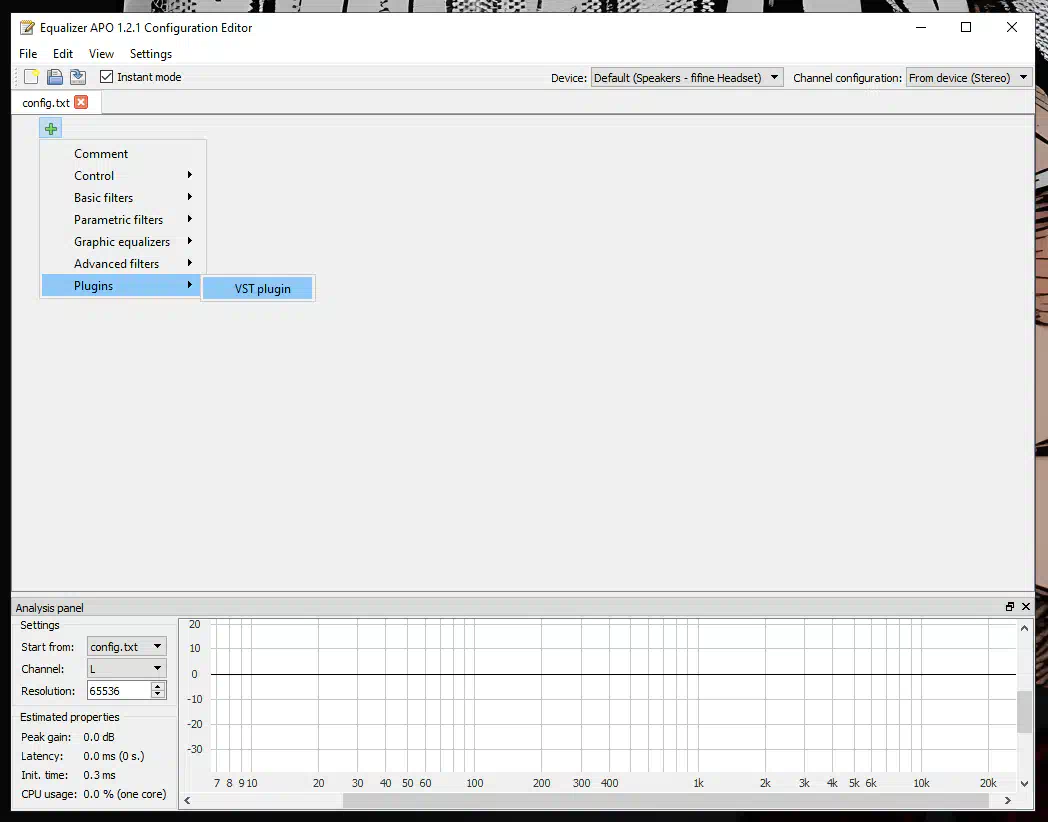The image size is (1048, 822).
Task: Click the Init. time value 0.3 ms
Action: click(x=100, y=775)
